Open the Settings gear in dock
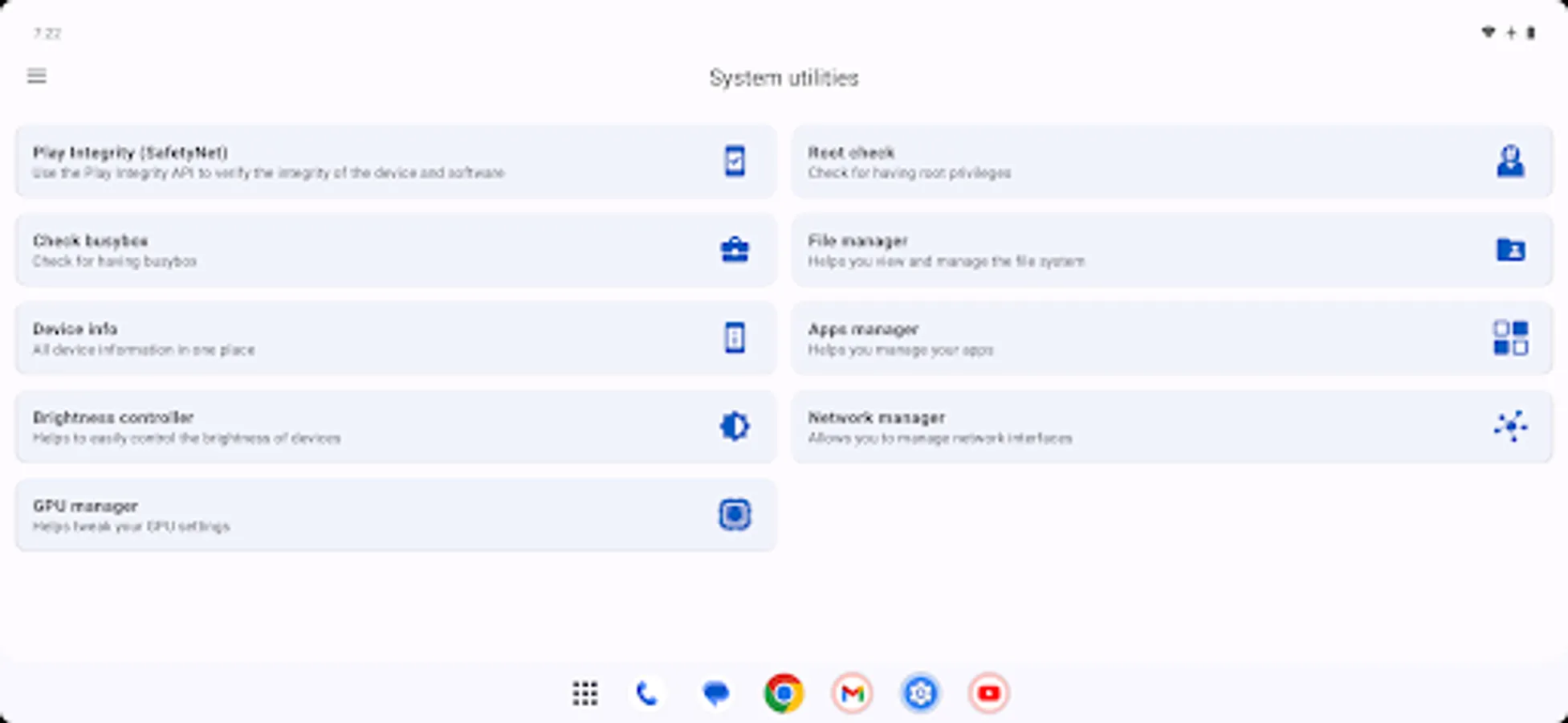Viewport: 1568px width, 723px height. pyautogui.click(x=920, y=693)
